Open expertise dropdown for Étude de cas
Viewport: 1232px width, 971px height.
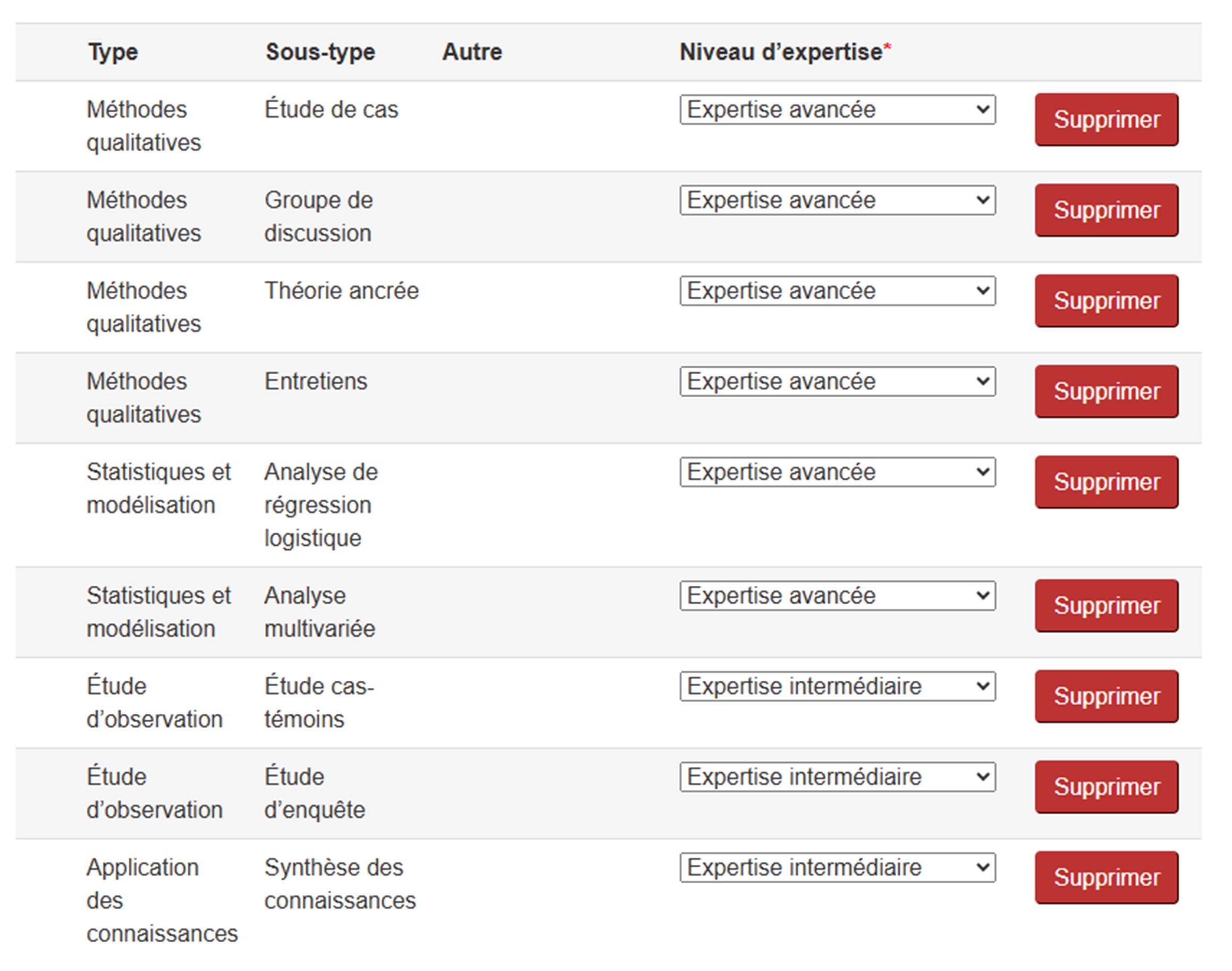tap(837, 109)
